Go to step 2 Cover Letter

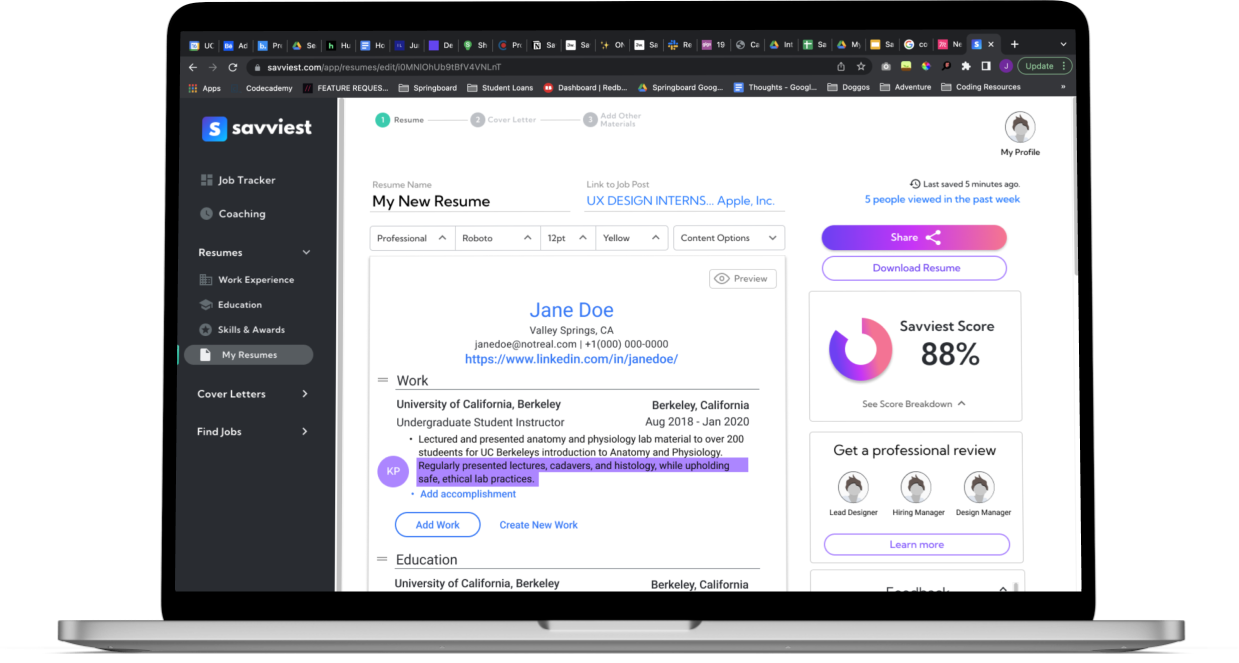[x=504, y=120]
